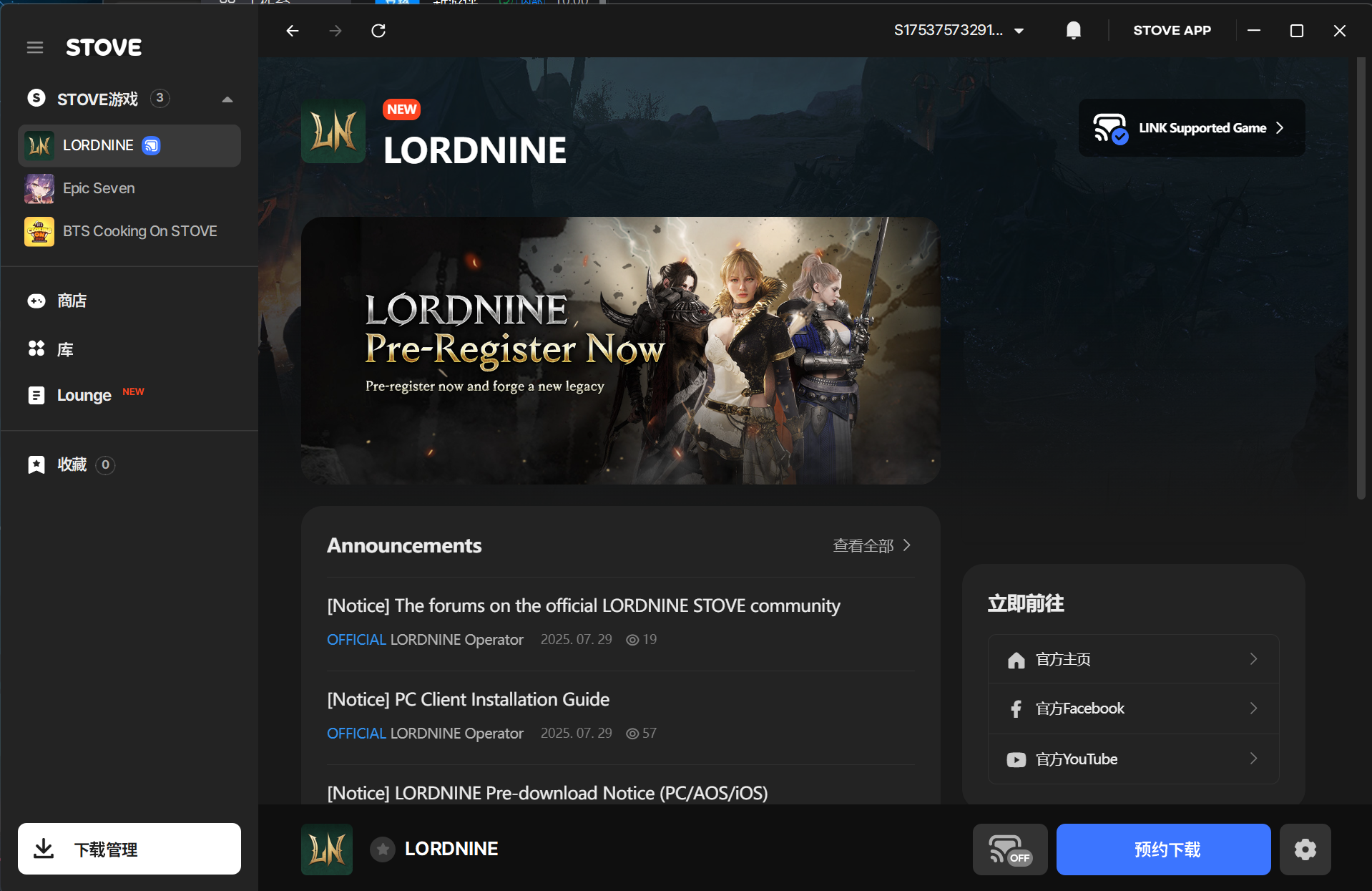Click the chevron on 官方Facebook row
Viewport: 1372px width, 891px height.
tap(1253, 709)
